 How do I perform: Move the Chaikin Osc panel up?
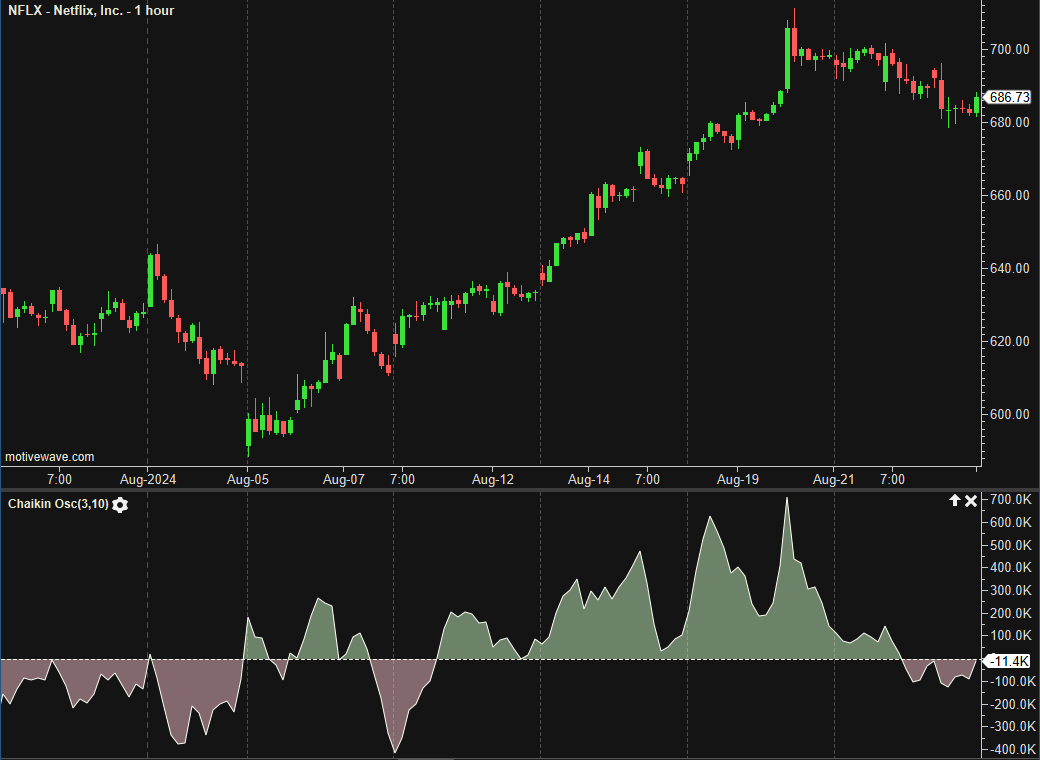point(954,500)
